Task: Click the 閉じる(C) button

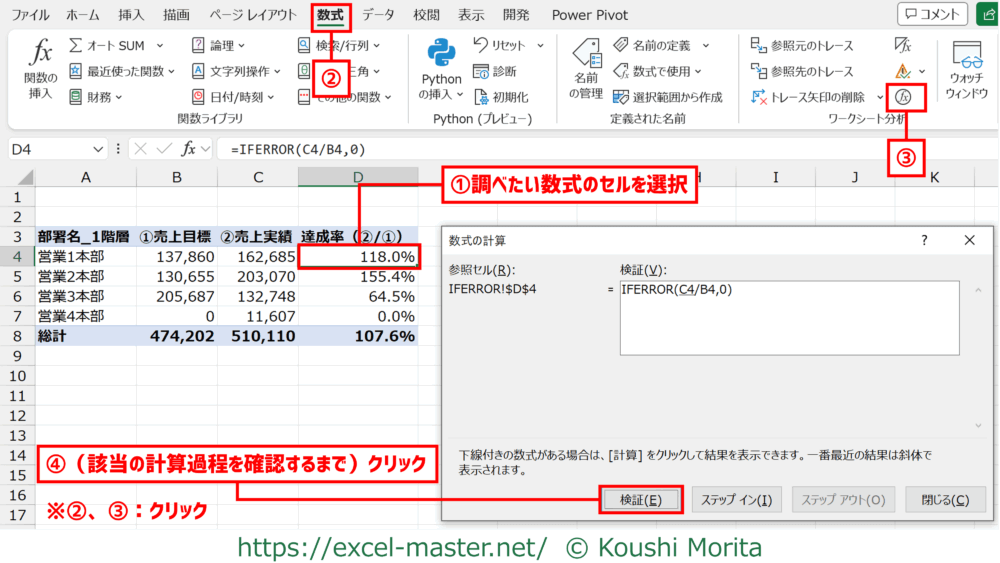Action: click(945, 500)
